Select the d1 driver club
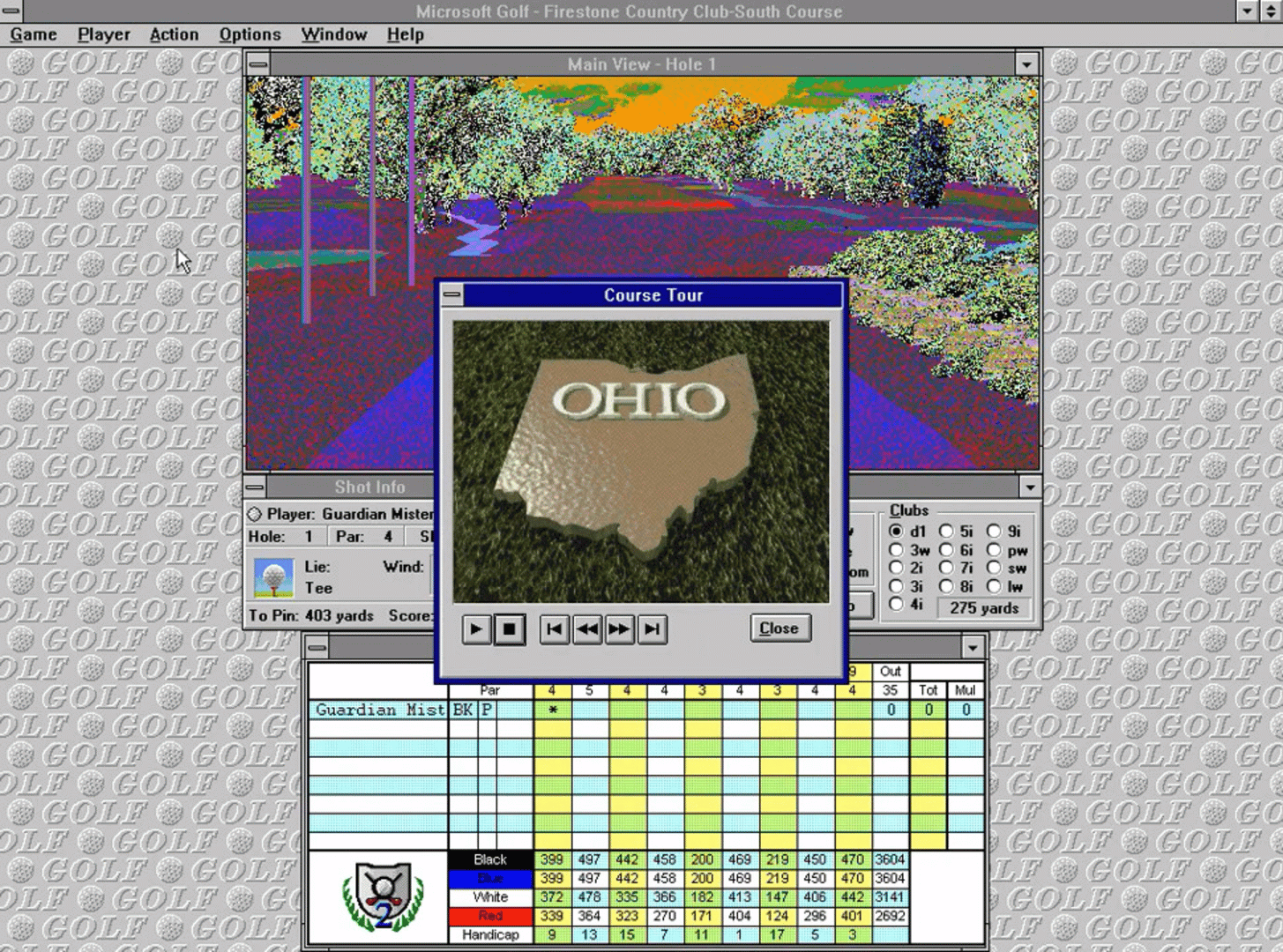 pos(896,532)
